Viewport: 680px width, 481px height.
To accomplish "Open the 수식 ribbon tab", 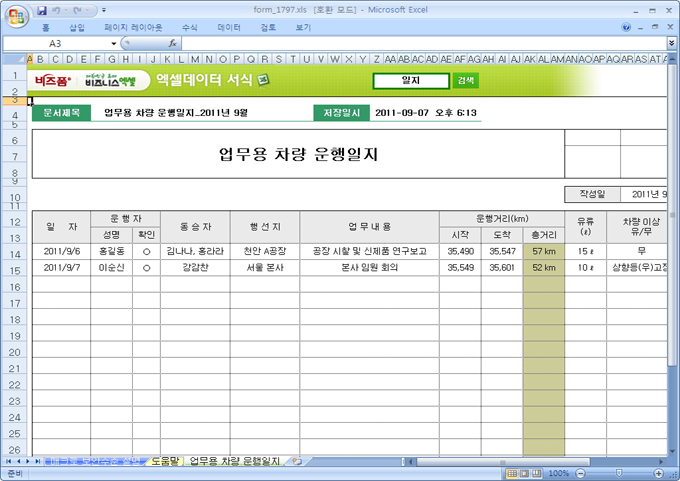I will coord(189,28).
